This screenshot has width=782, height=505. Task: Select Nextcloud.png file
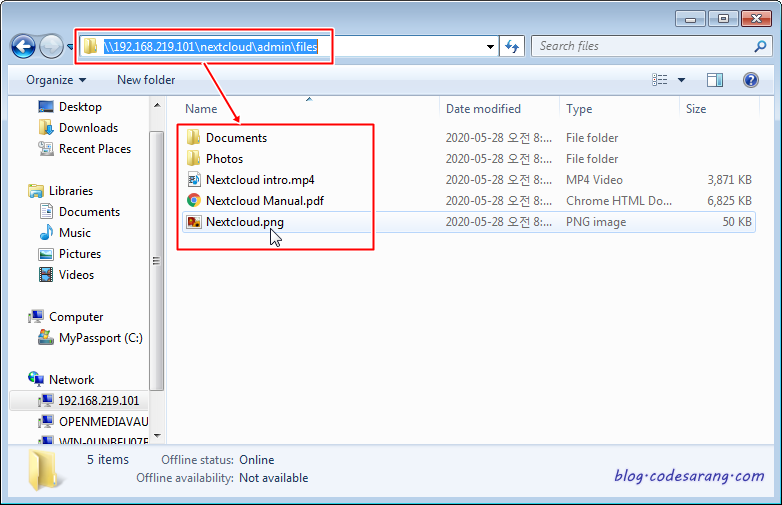coord(245,222)
